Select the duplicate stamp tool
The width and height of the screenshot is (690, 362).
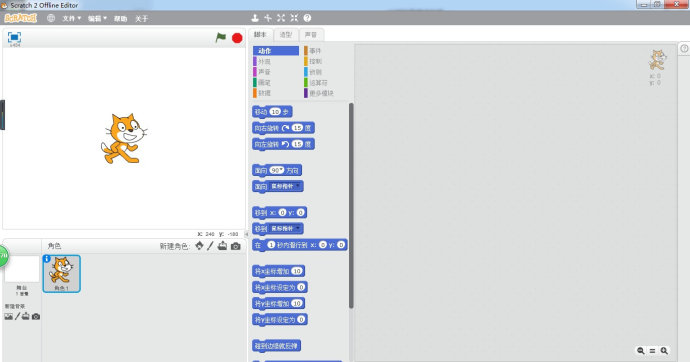255,18
